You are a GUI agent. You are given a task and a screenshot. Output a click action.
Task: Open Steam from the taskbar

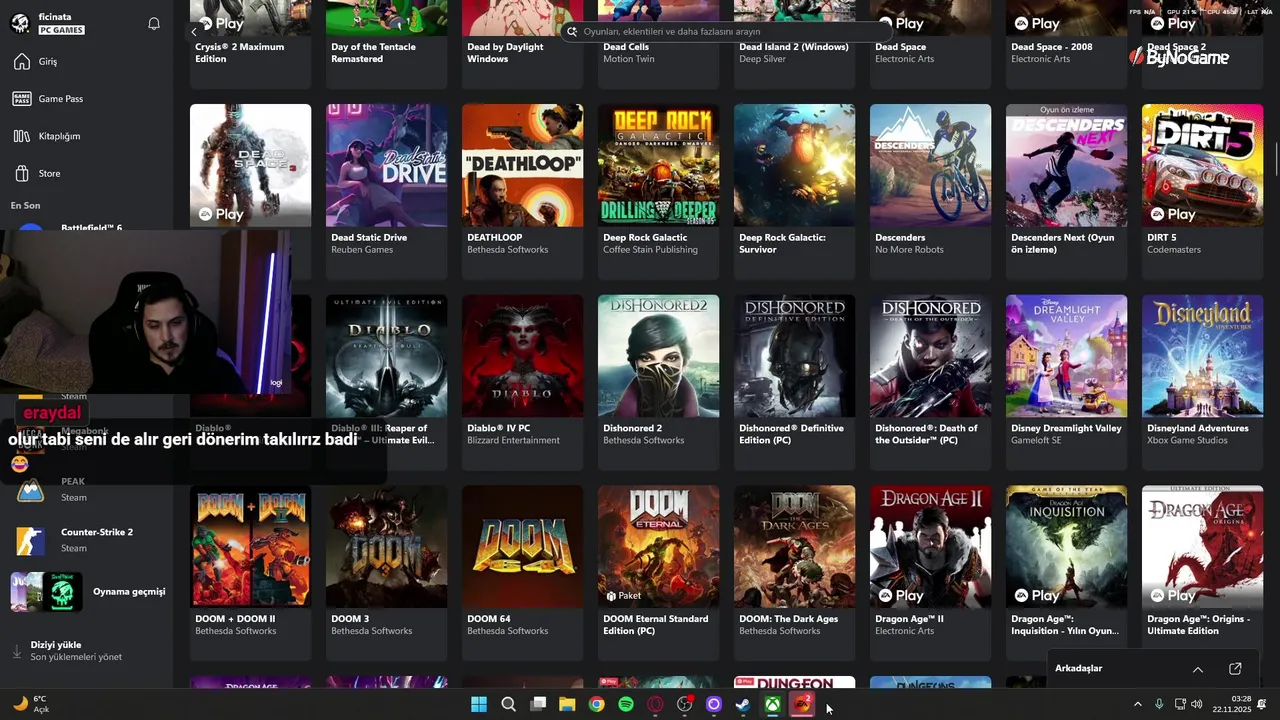743,705
